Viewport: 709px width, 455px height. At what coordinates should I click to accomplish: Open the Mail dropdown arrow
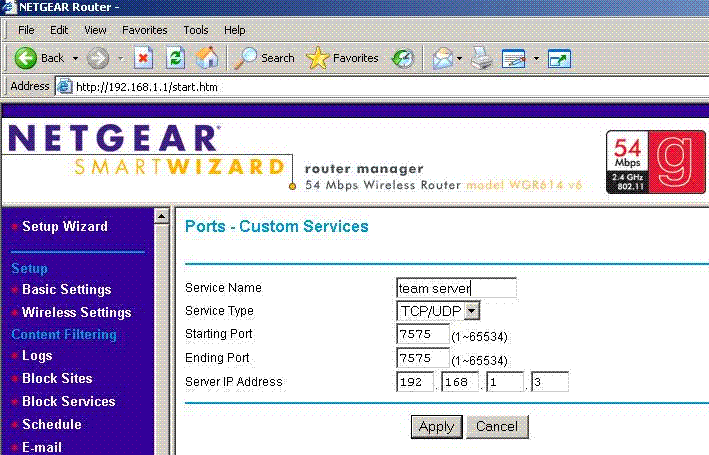click(x=459, y=58)
